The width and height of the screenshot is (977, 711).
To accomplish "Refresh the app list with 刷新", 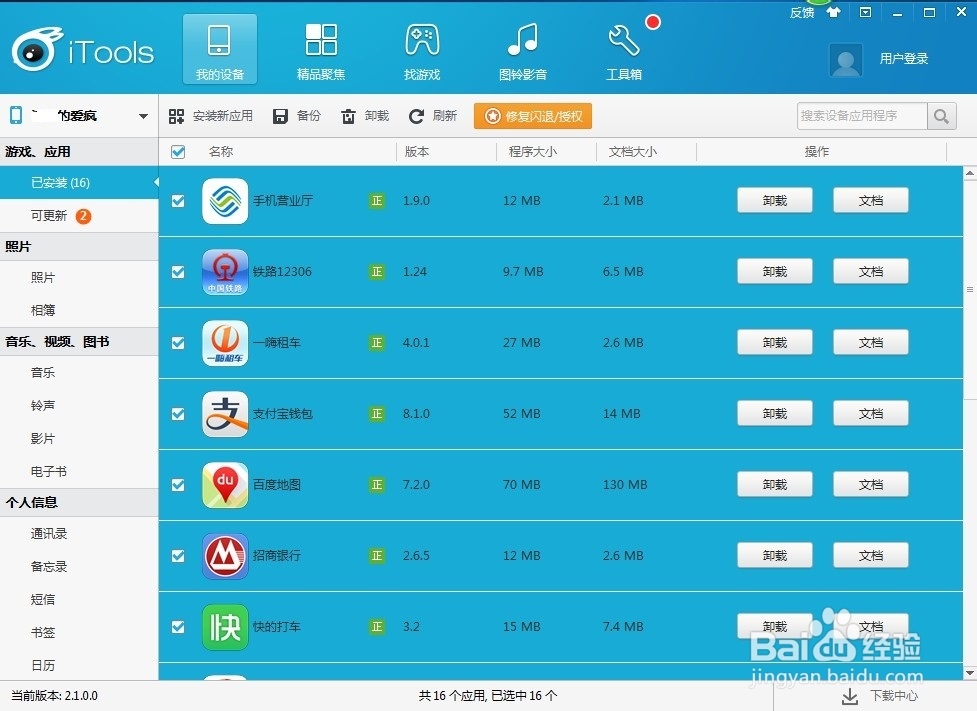I will pos(434,115).
